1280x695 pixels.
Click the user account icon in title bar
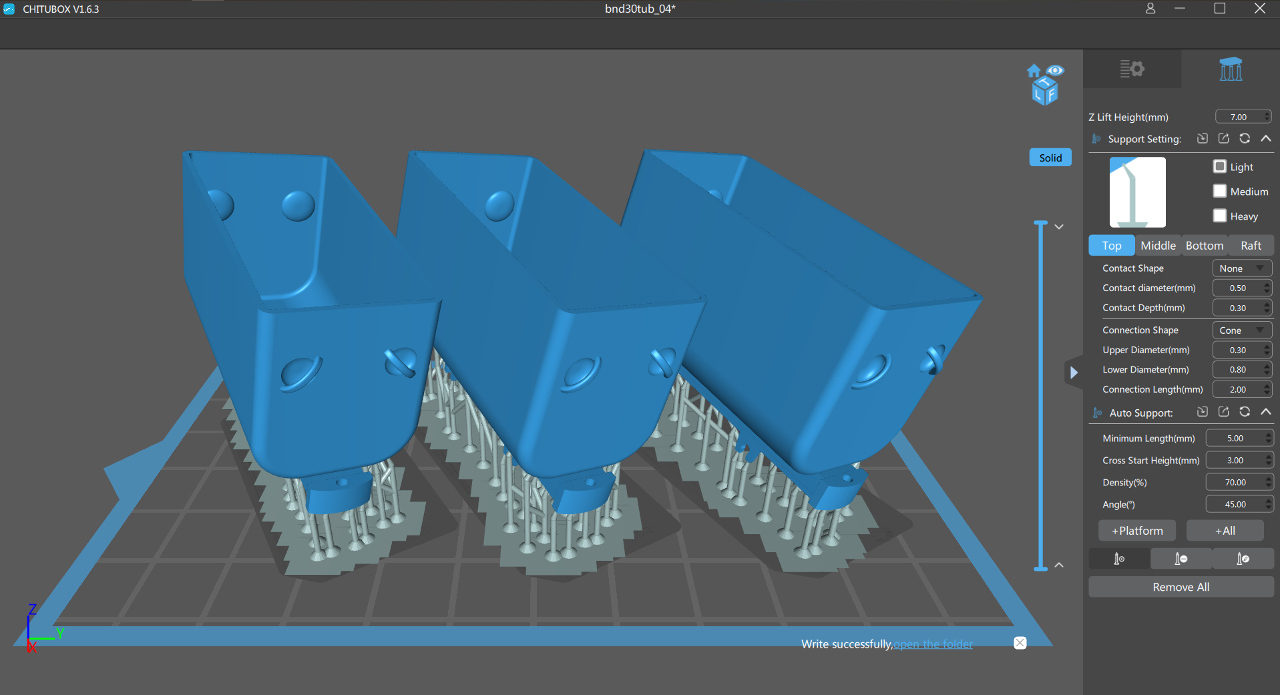click(x=1151, y=9)
